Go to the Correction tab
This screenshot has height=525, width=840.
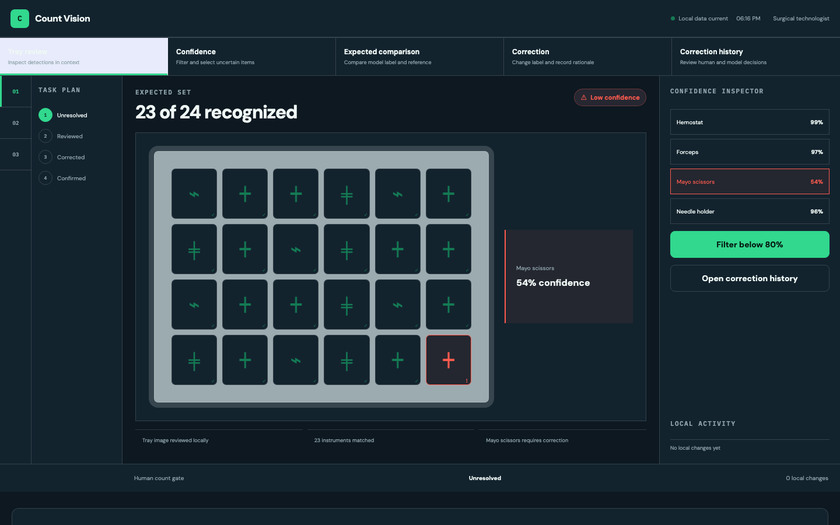pos(588,56)
